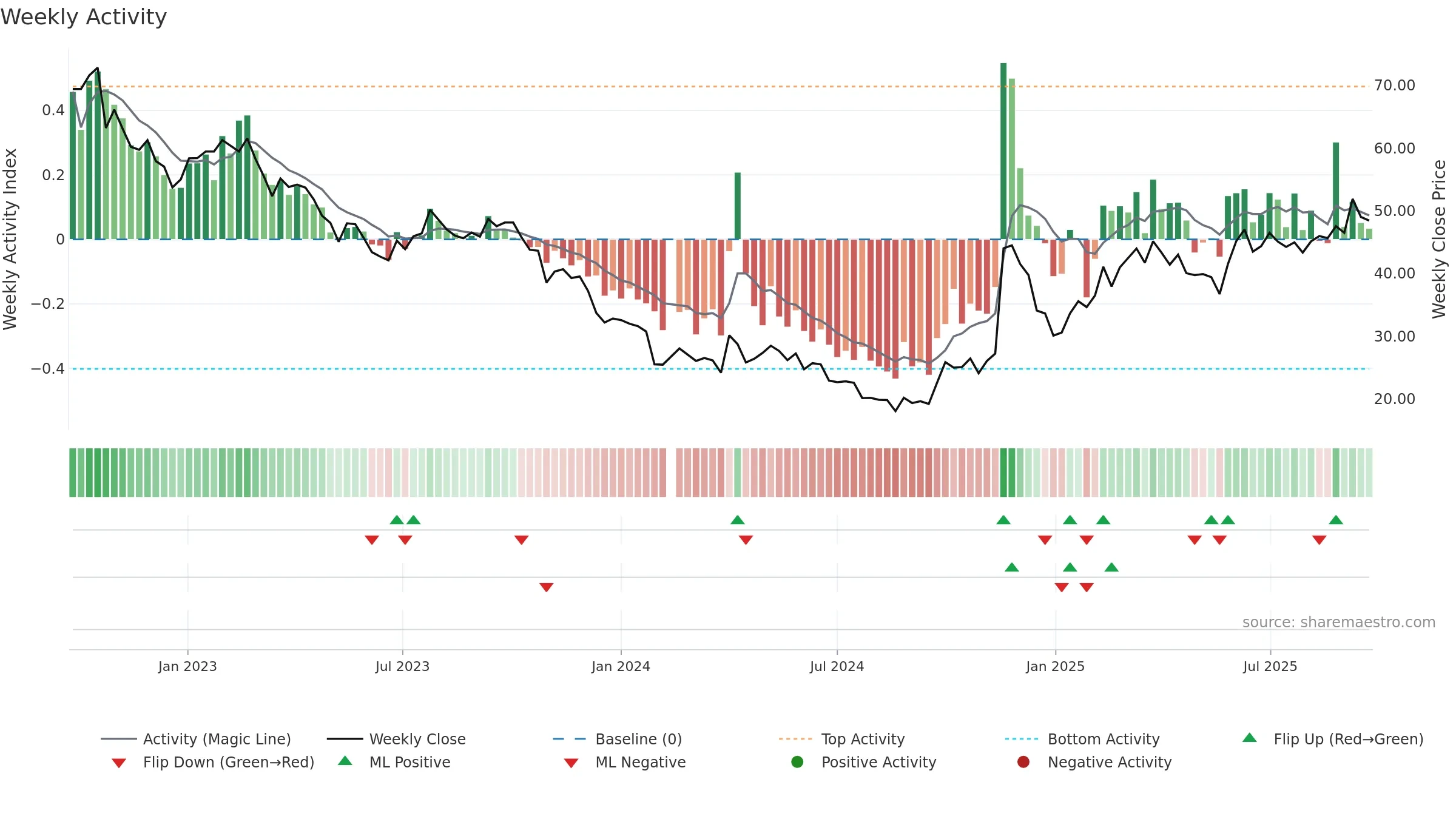Viewport: 1456px width, 819px height.
Task: Toggle the Flip Up (Red→Green) legend entry
Action: (1333, 739)
